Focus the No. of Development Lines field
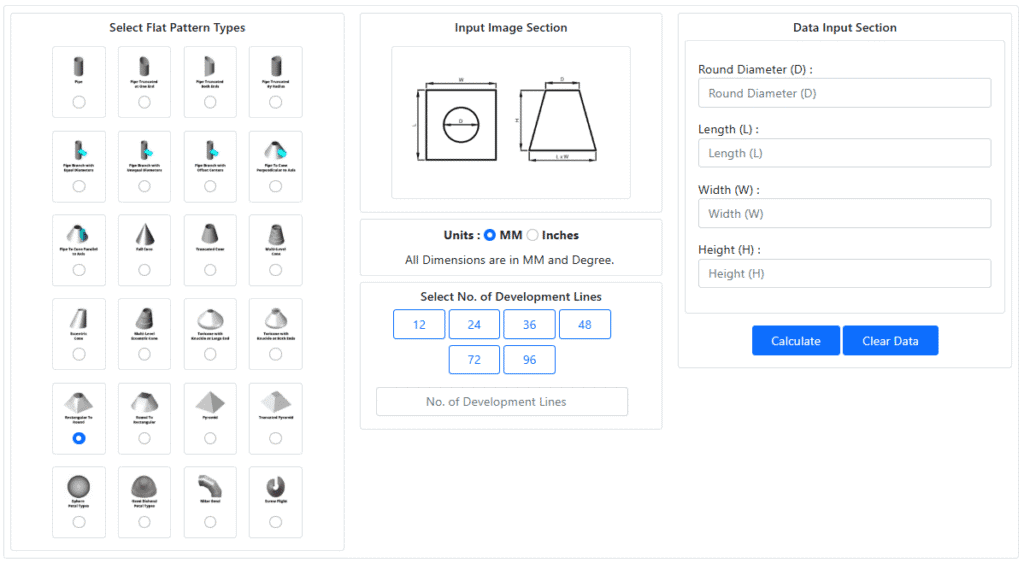This screenshot has height=563, width=1024. click(x=502, y=402)
